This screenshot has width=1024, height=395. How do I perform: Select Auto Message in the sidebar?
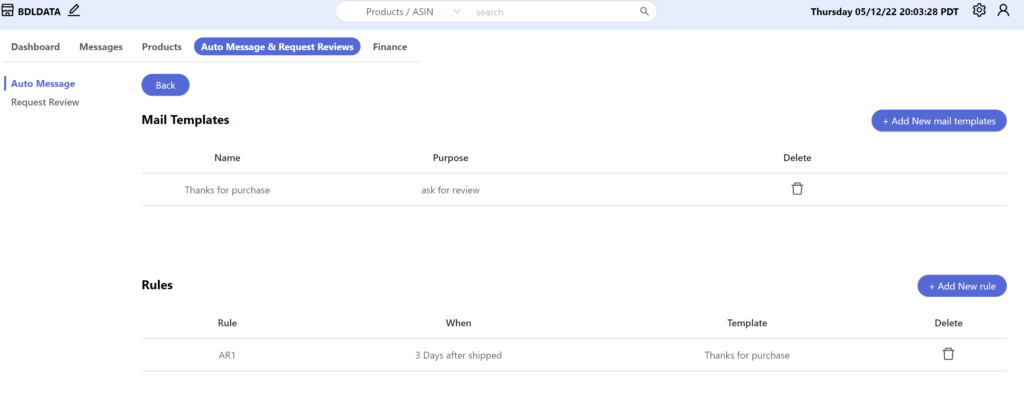pyautogui.click(x=43, y=84)
